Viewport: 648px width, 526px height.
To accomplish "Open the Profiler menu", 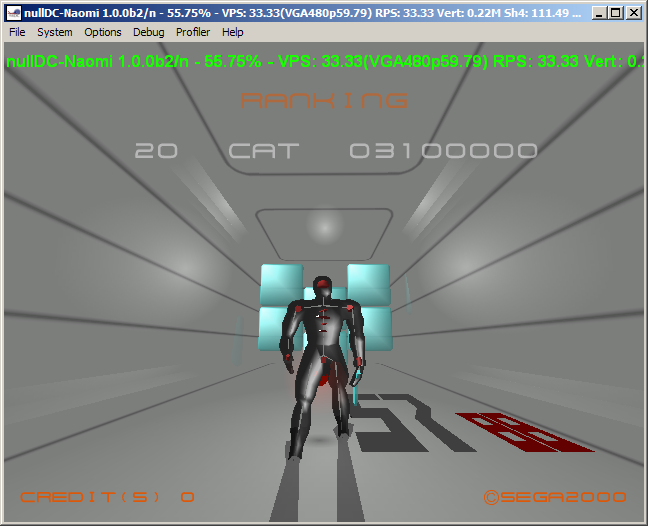I will coord(193,32).
